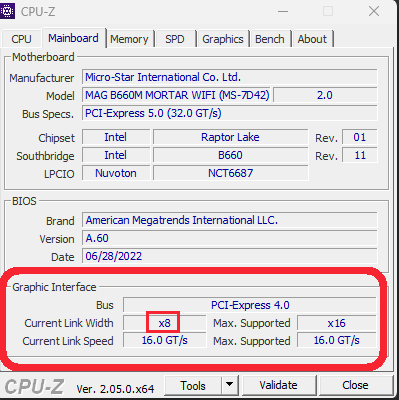The height and width of the screenshot is (400, 399).
Task: Open the Graphics tab
Action: (x=223, y=39)
